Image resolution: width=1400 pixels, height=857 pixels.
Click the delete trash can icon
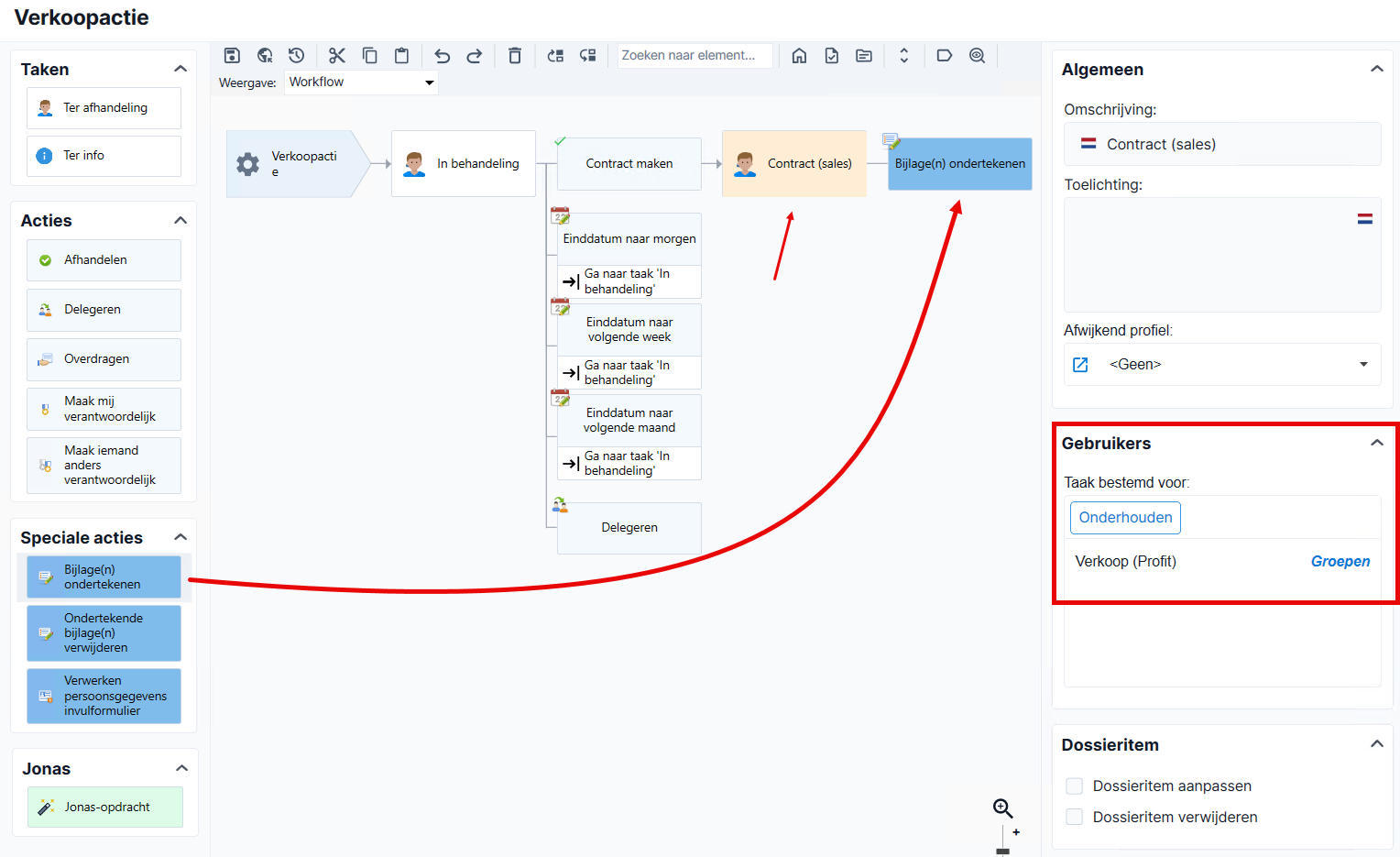tap(515, 56)
